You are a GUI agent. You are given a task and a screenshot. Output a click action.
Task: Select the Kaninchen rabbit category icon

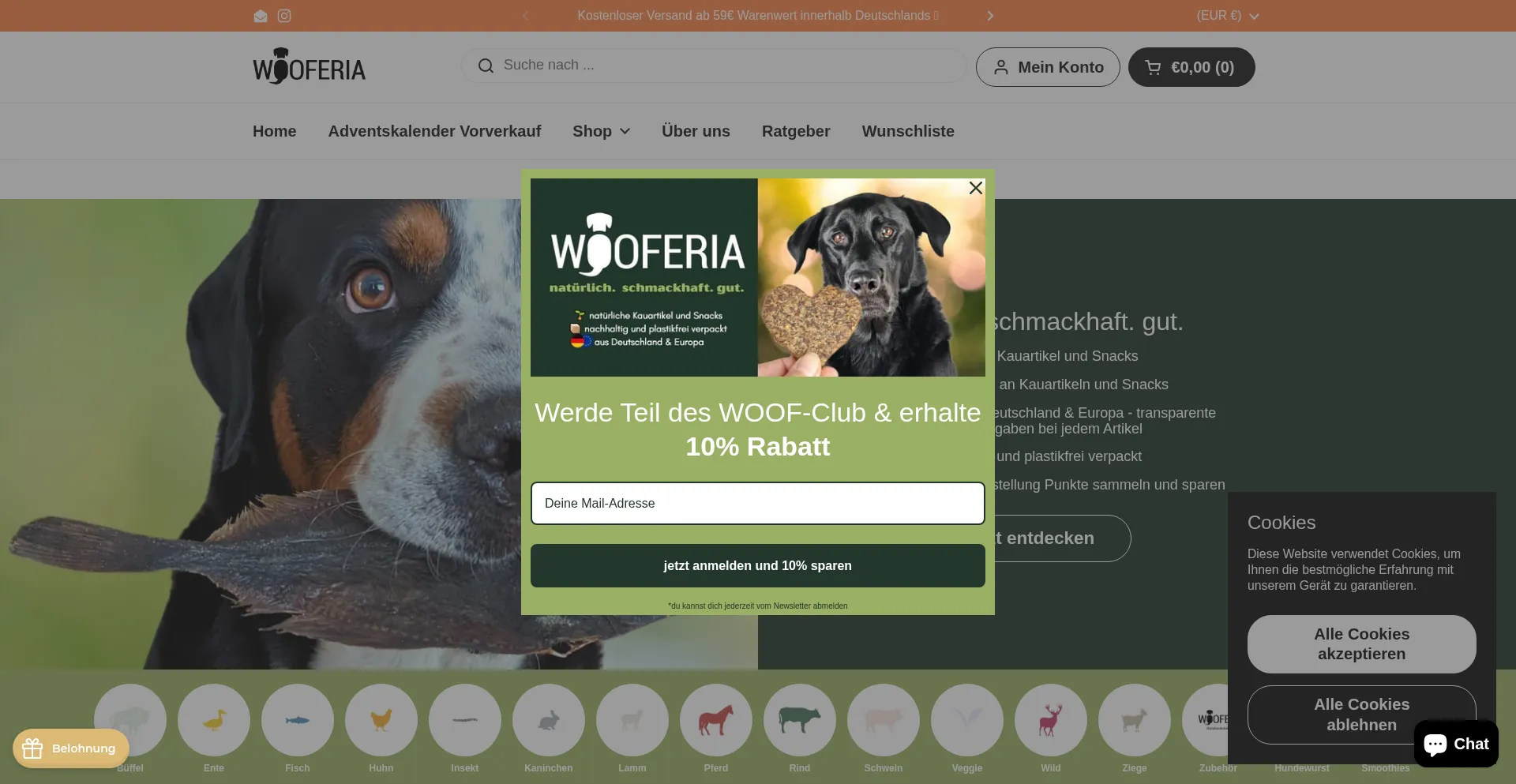(549, 720)
